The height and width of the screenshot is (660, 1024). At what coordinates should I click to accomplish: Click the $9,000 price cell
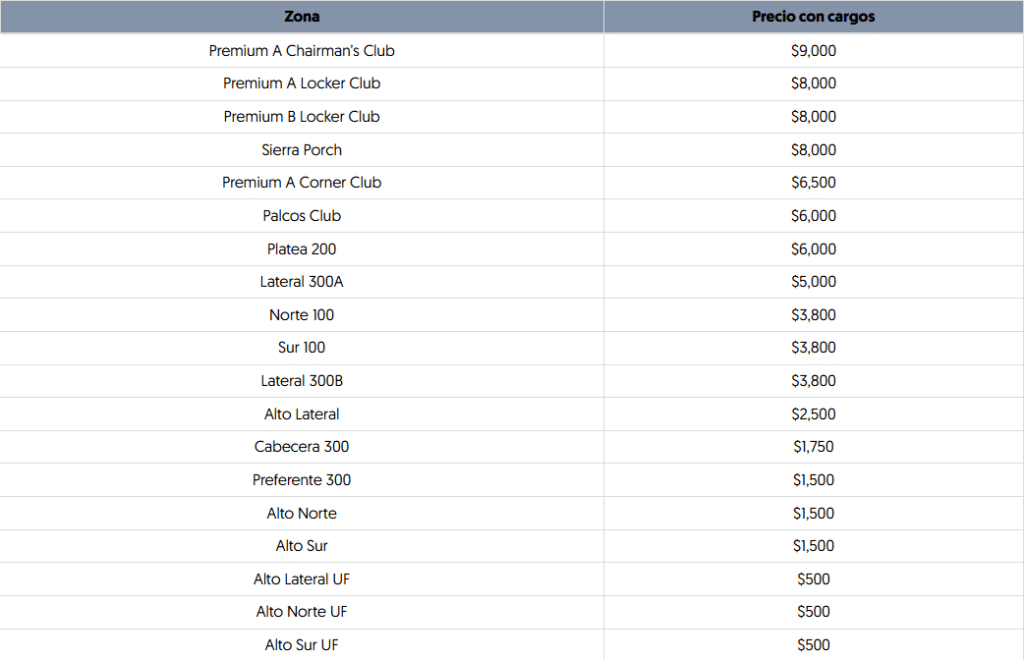point(813,50)
